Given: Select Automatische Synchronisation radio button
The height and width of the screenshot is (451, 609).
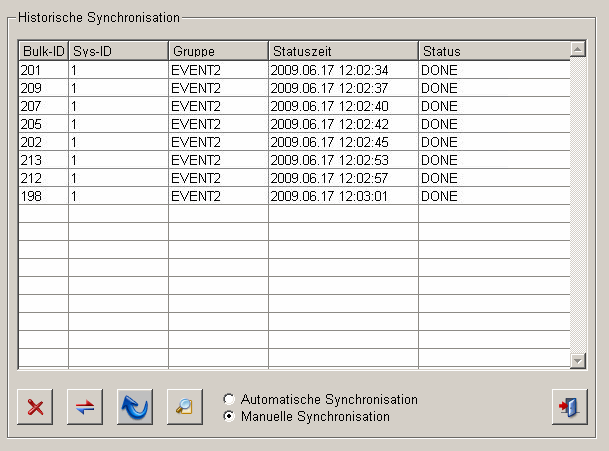Looking at the screenshot, I should [x=230, y=399].
